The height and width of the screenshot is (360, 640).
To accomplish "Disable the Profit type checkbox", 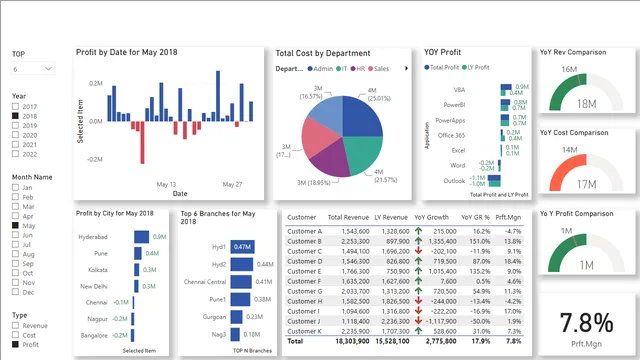I will pos(16,344).
